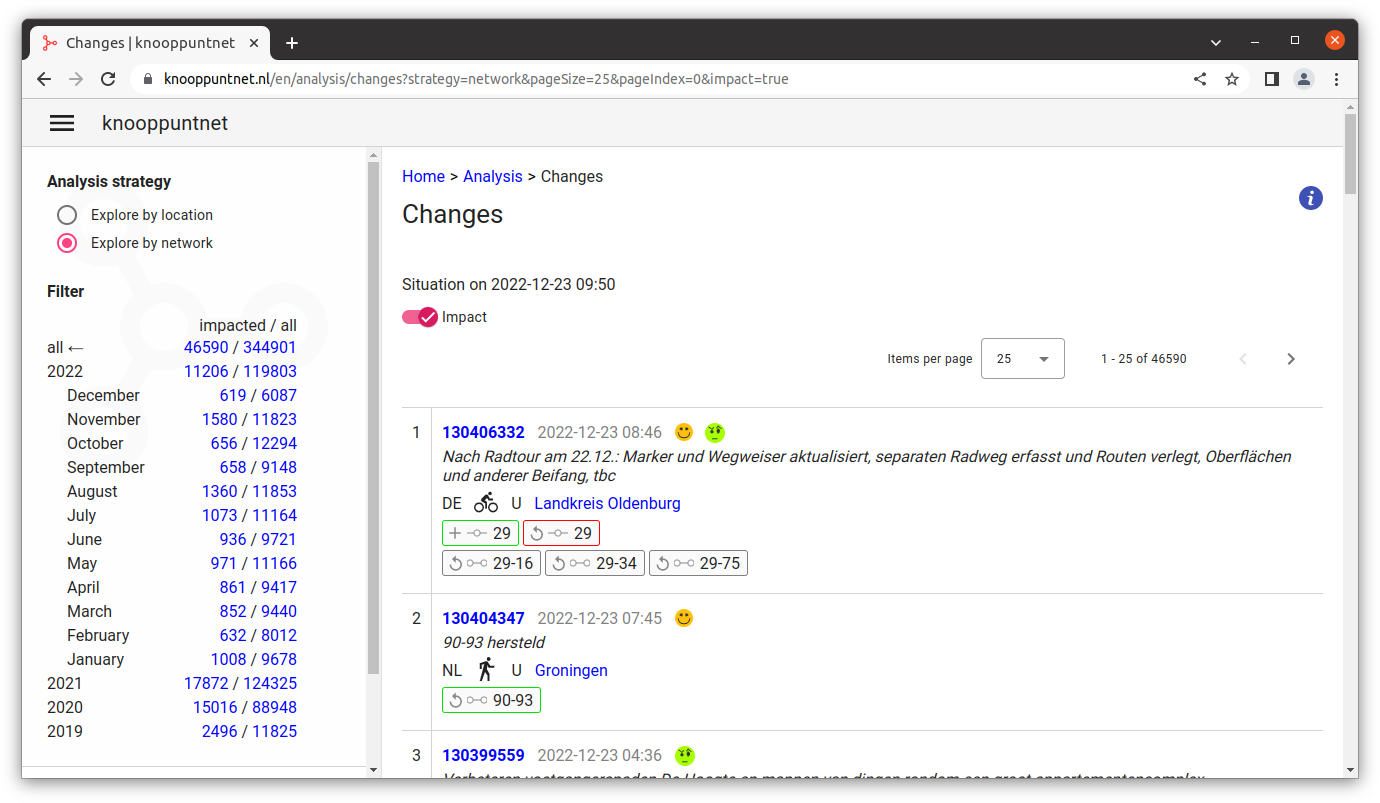Click the happy smiley in changeset 130404347
Image resolution: width=1380 pixels, height=803 pixels.
[x=684, y=618]
